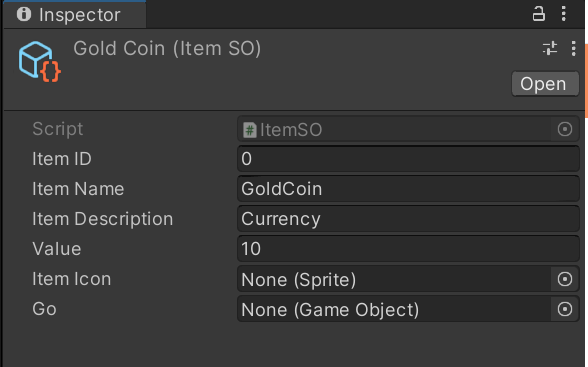Toggle the Inspector lock icon
Screen dimensions: 588x367
point(538,14)
